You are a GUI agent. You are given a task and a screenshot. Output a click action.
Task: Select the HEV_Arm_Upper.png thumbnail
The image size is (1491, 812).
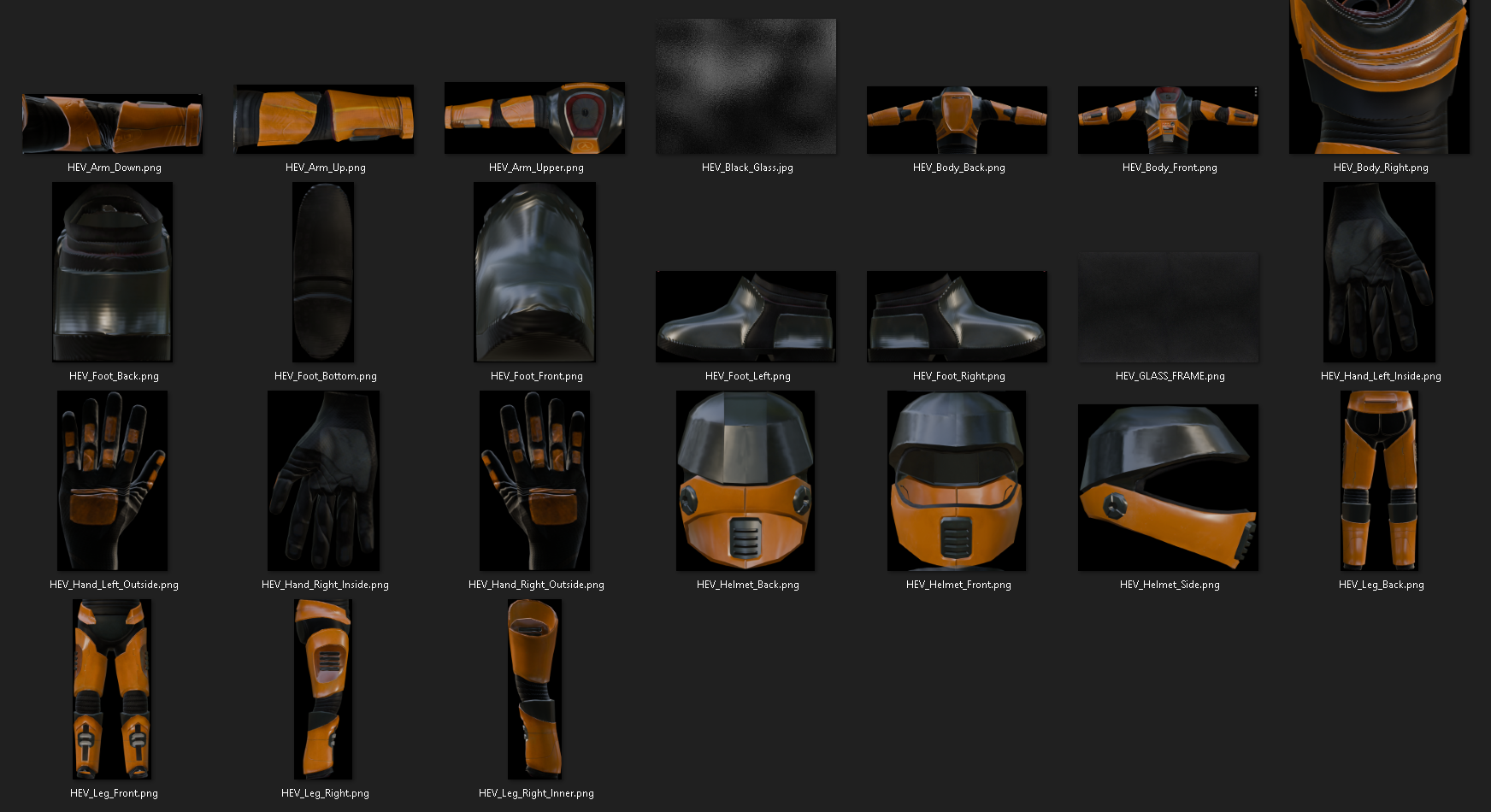click(x=535, y=118)
